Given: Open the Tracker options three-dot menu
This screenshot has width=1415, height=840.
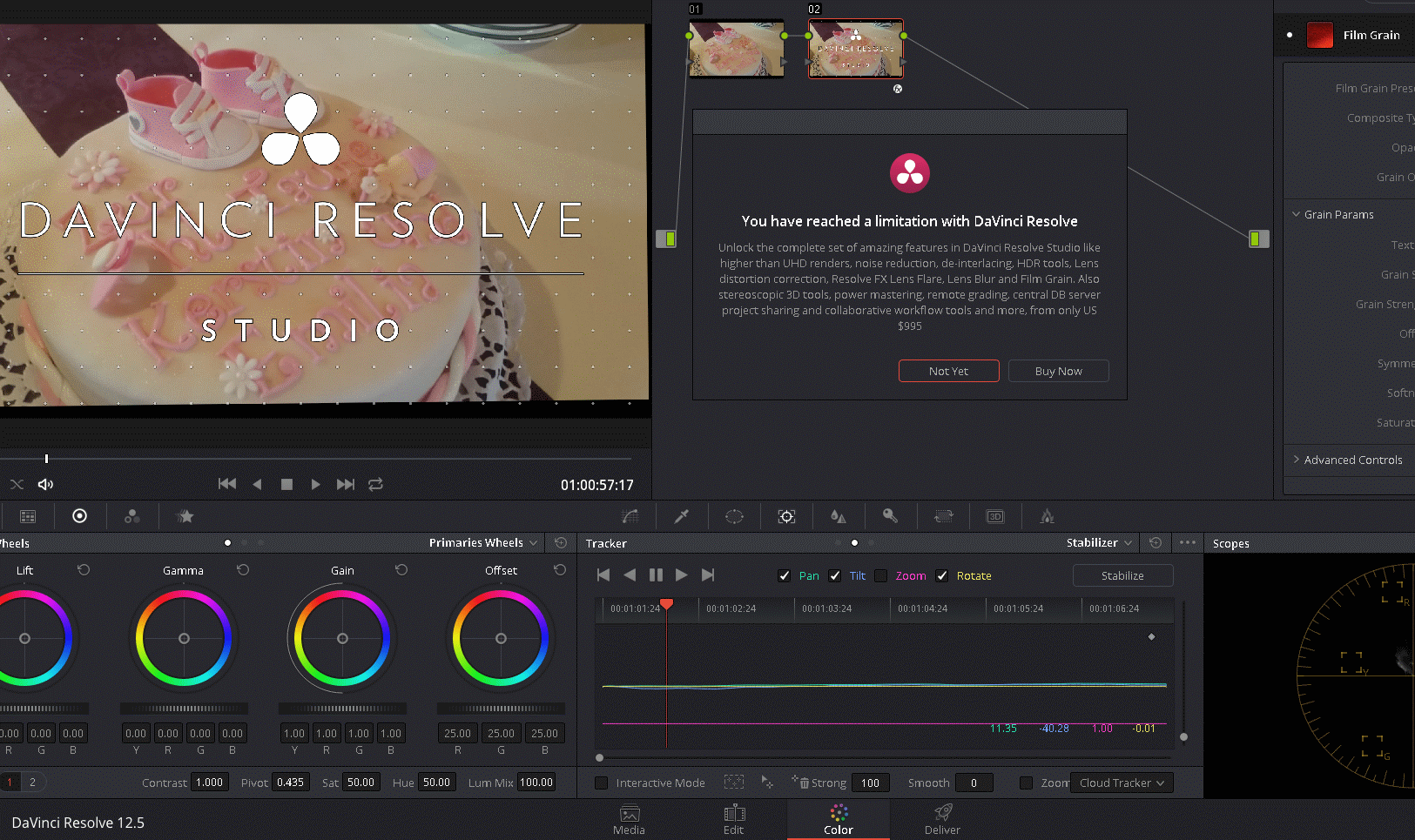Looking at the screenshot, I should pos(1188,542).
